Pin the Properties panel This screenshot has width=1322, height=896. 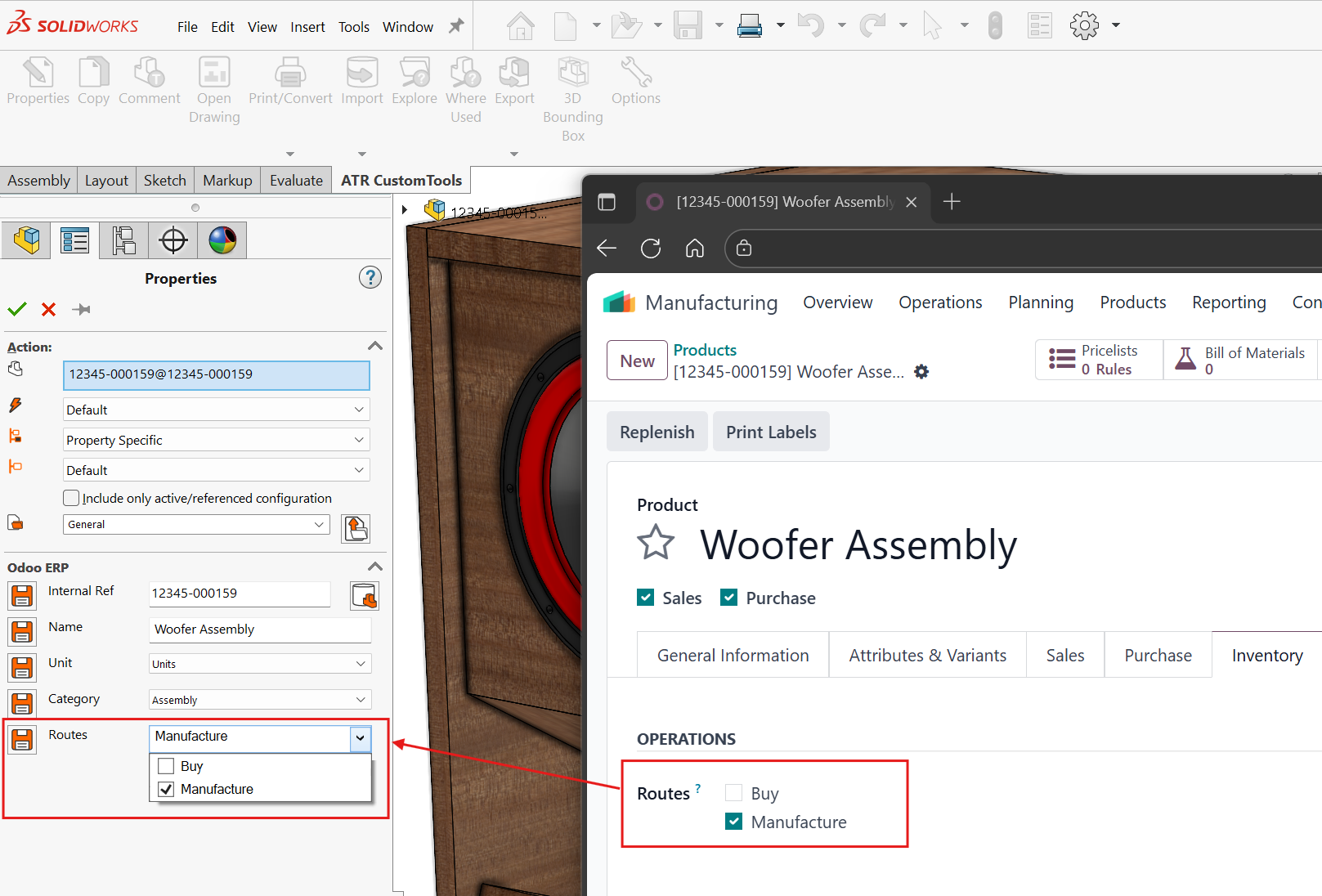(x=80, y=309)
